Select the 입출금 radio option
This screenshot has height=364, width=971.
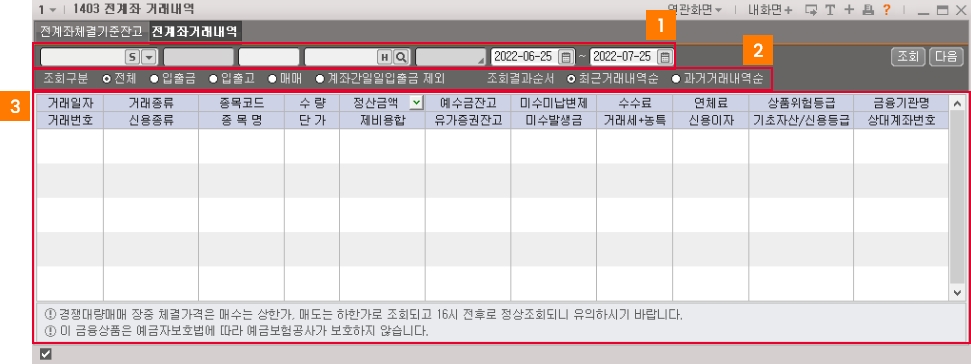[173, 79]
